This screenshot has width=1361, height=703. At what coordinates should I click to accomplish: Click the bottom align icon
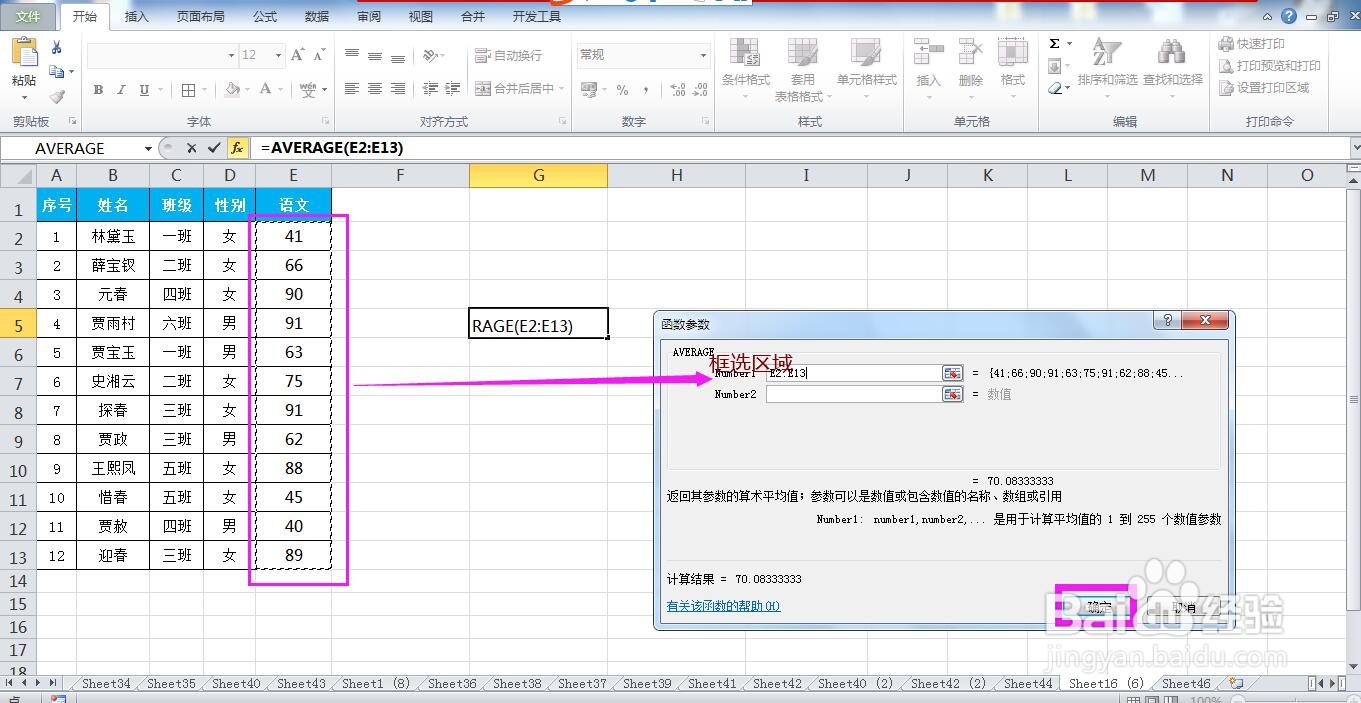398,56
